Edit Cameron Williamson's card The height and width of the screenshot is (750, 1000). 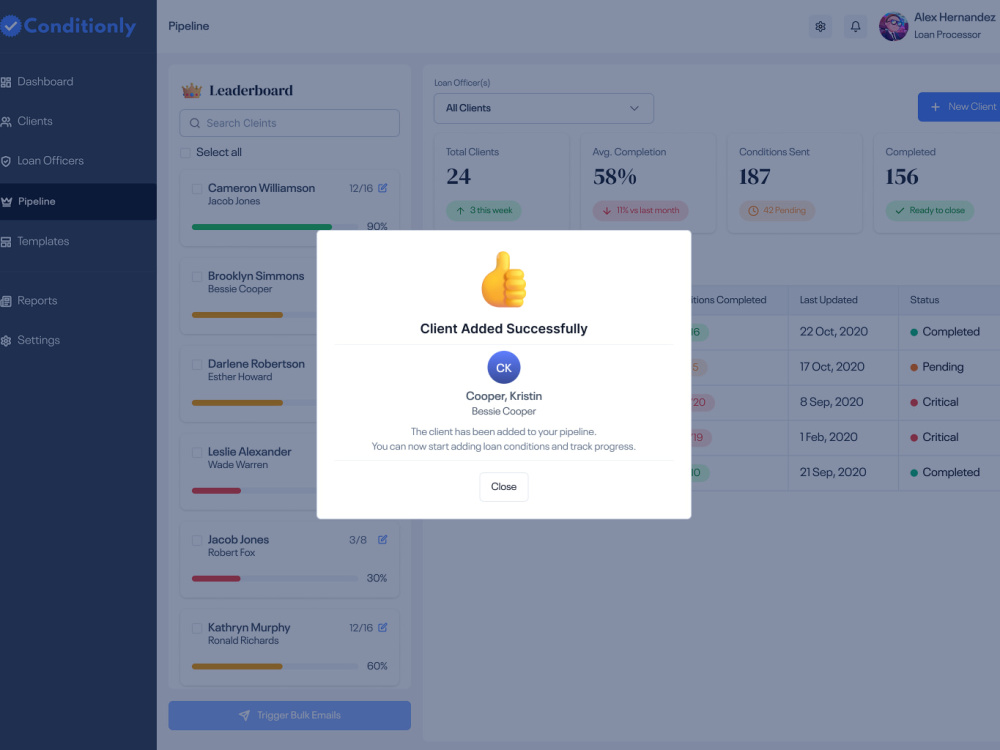pyautogui.click(x=383, y=188)
